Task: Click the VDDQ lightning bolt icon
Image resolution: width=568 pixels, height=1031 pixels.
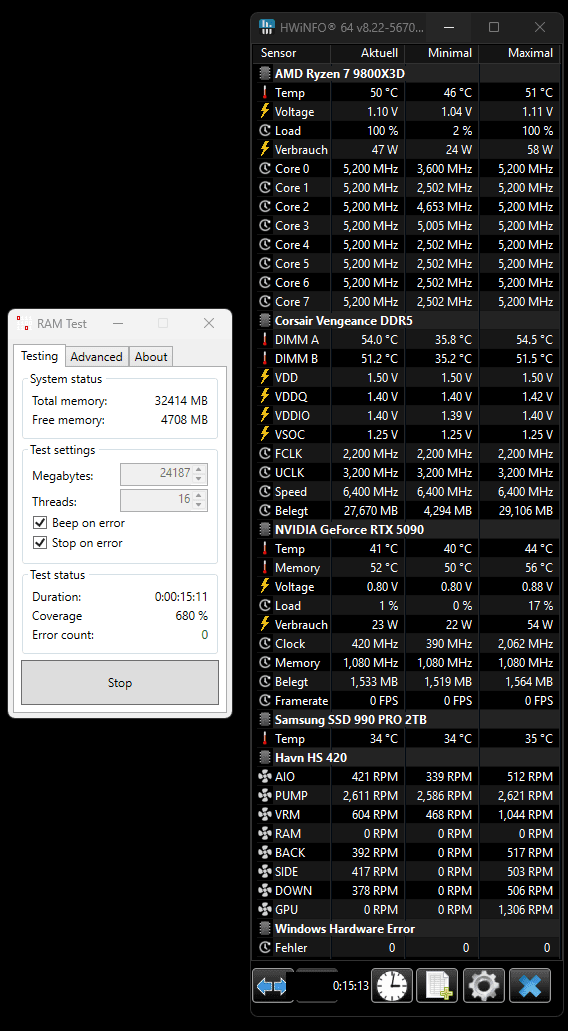Action: pyautogui.click(x=265, y=396)
